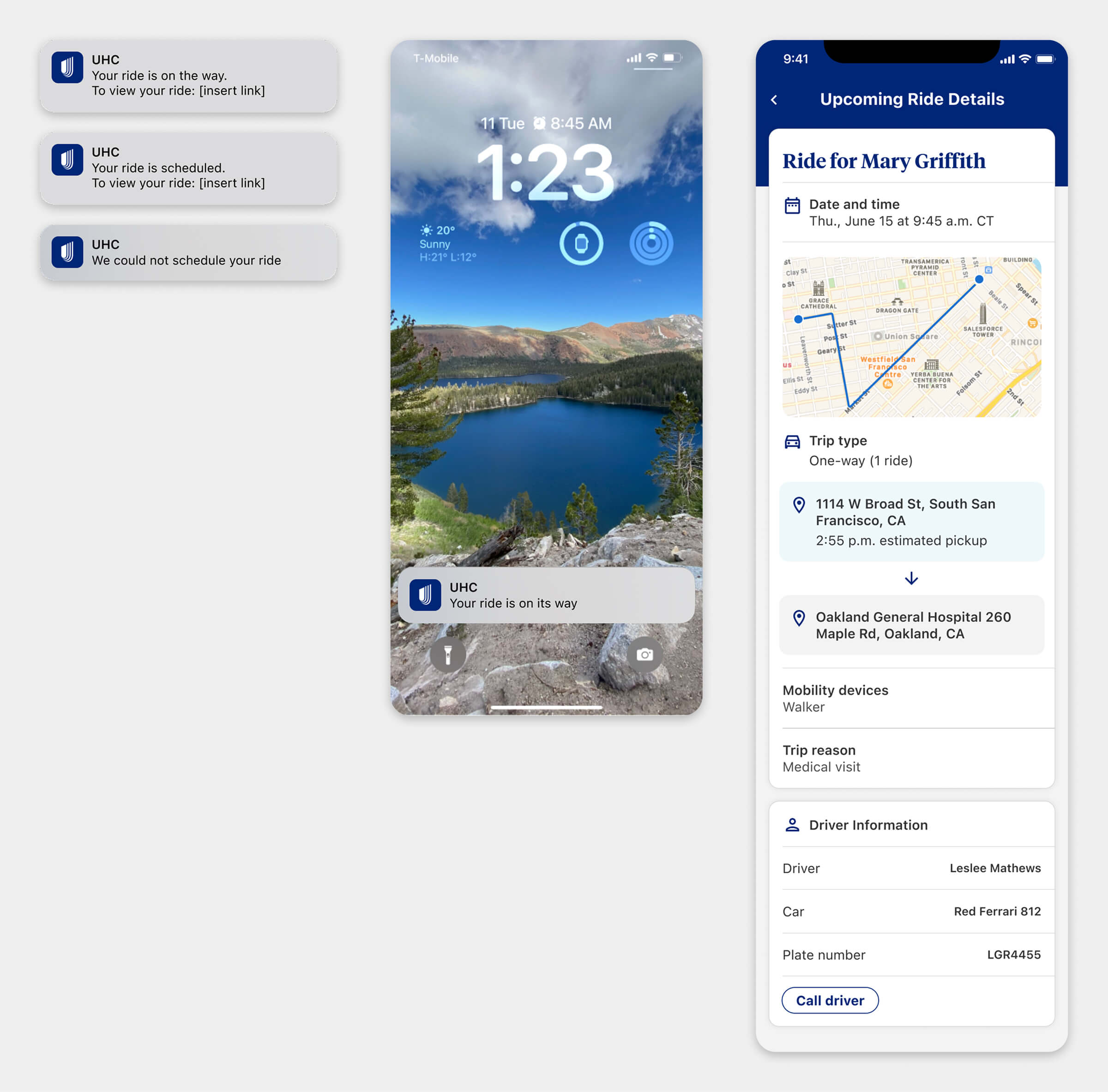
Task: Click UHC logo in the lock screen notification
Action: coord(425,595)
